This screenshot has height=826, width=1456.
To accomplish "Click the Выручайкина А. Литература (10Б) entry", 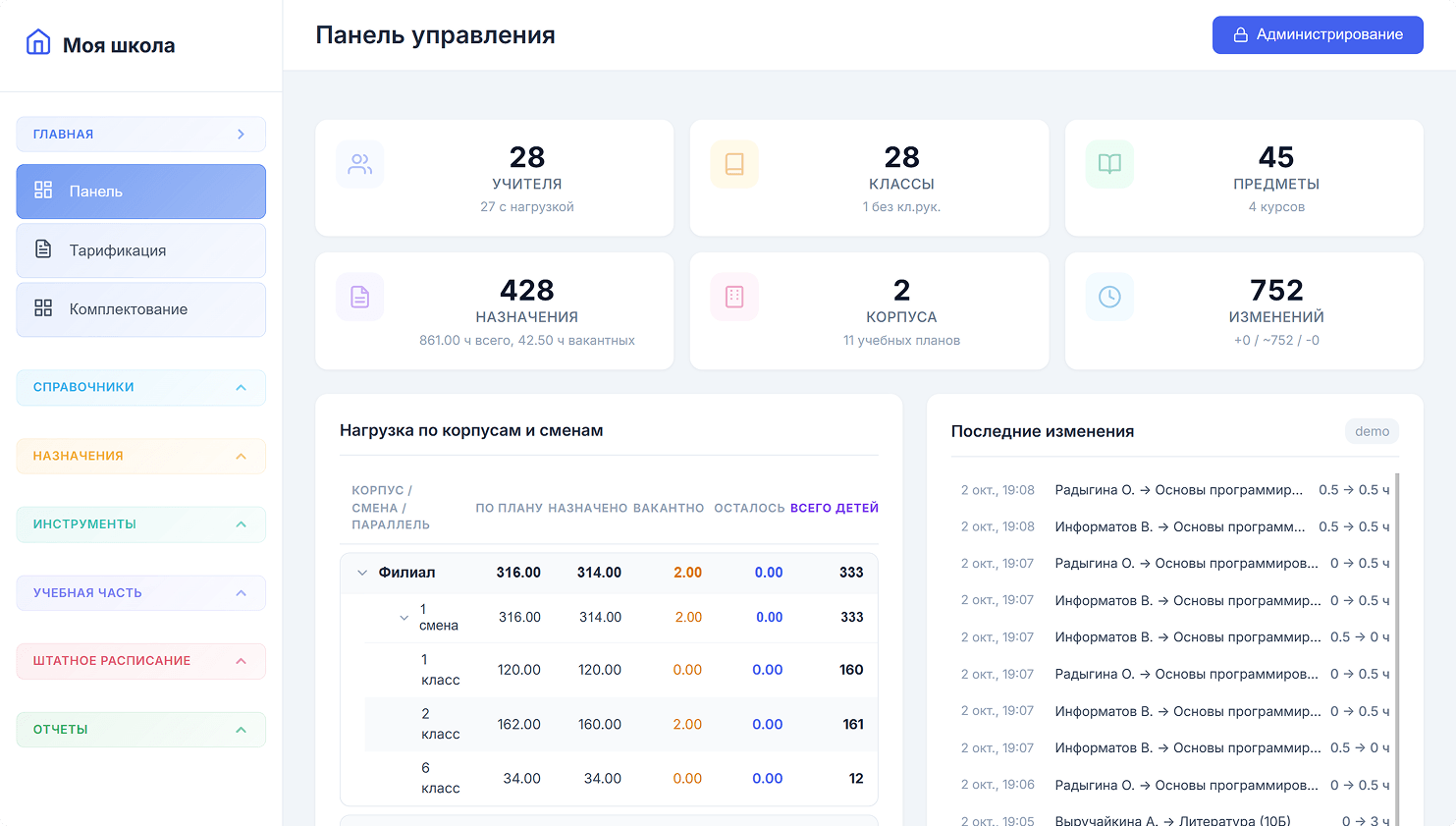I will tap(1175, 821).
